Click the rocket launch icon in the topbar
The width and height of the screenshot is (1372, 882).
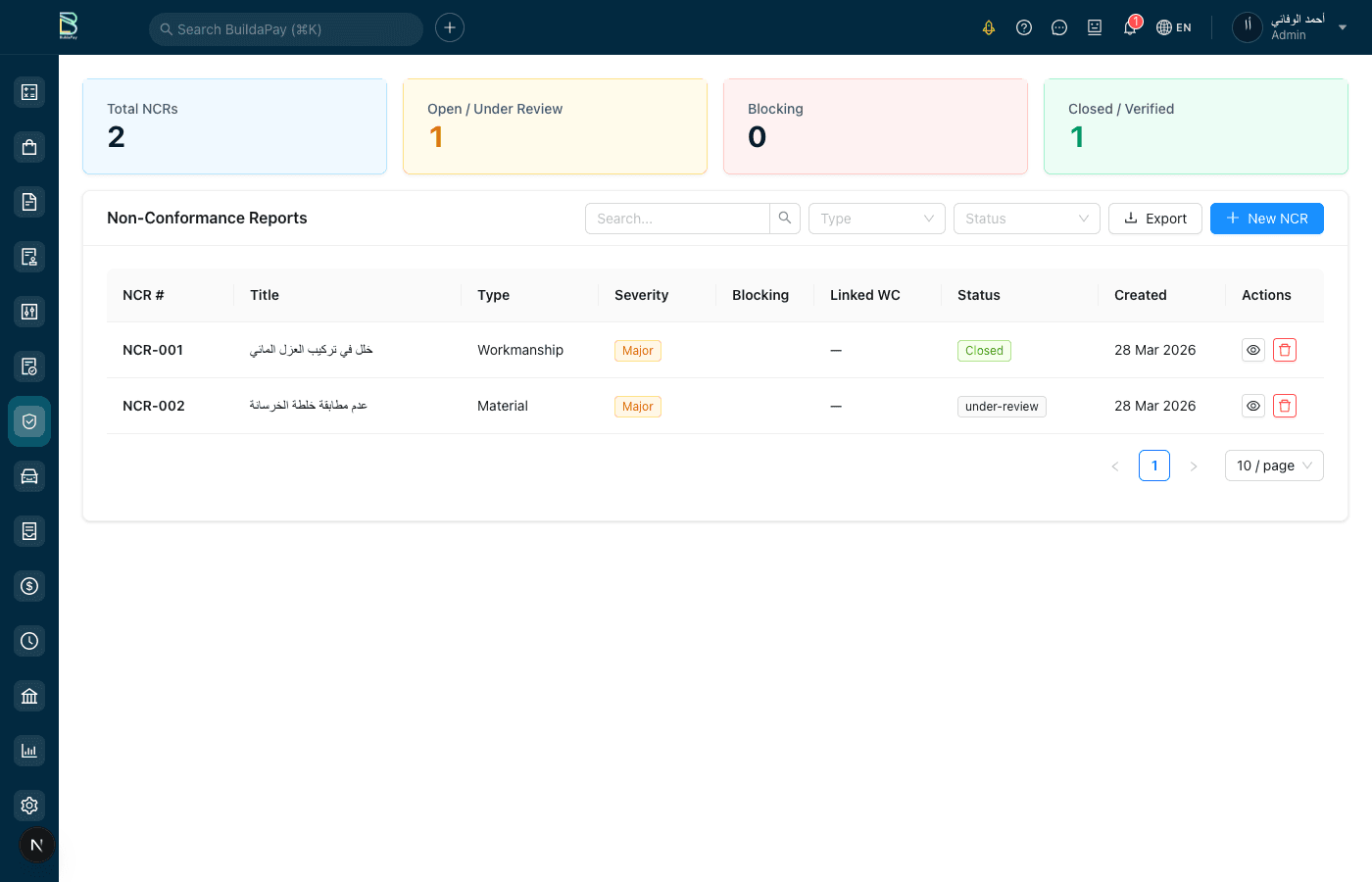[x=989, y=27]
